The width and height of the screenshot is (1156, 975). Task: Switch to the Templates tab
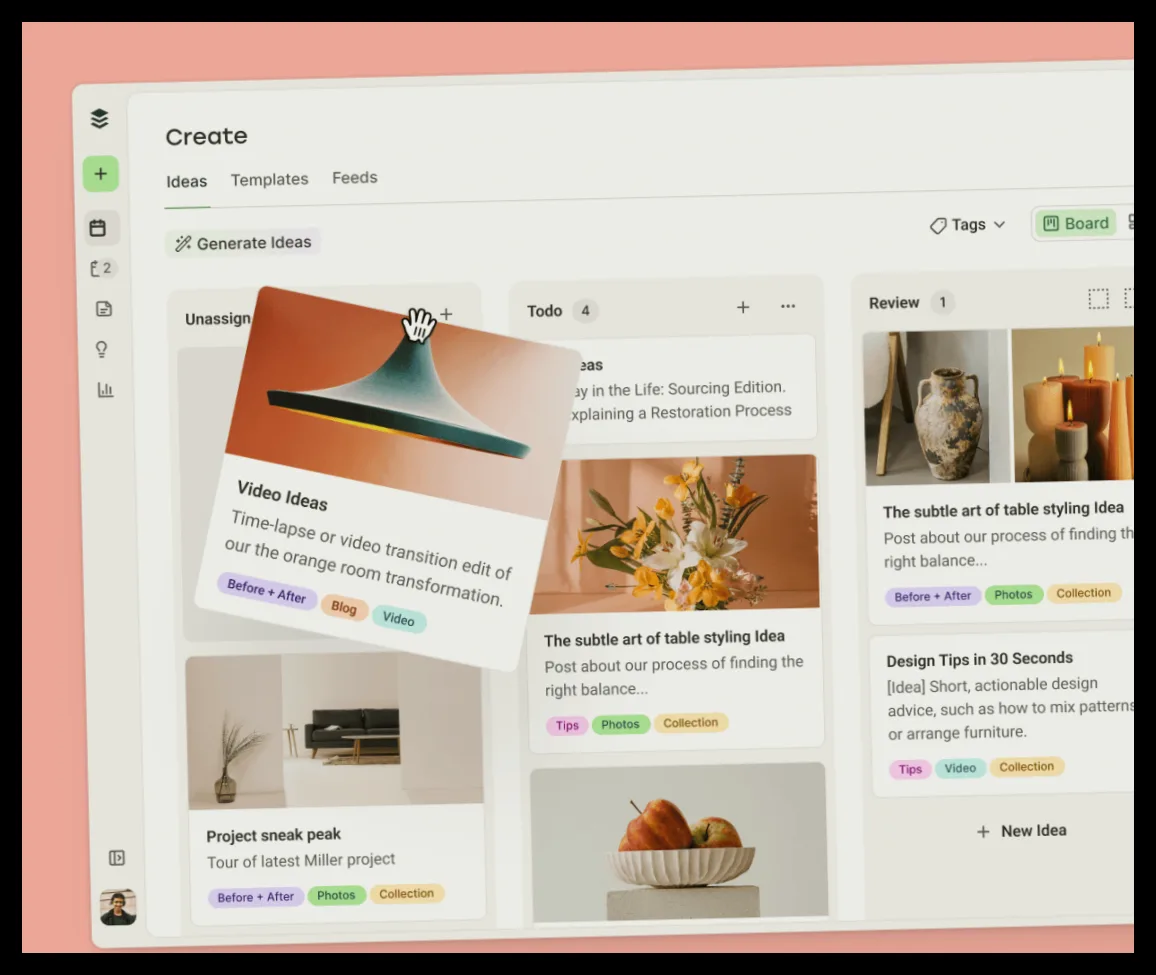pos(269,179)
